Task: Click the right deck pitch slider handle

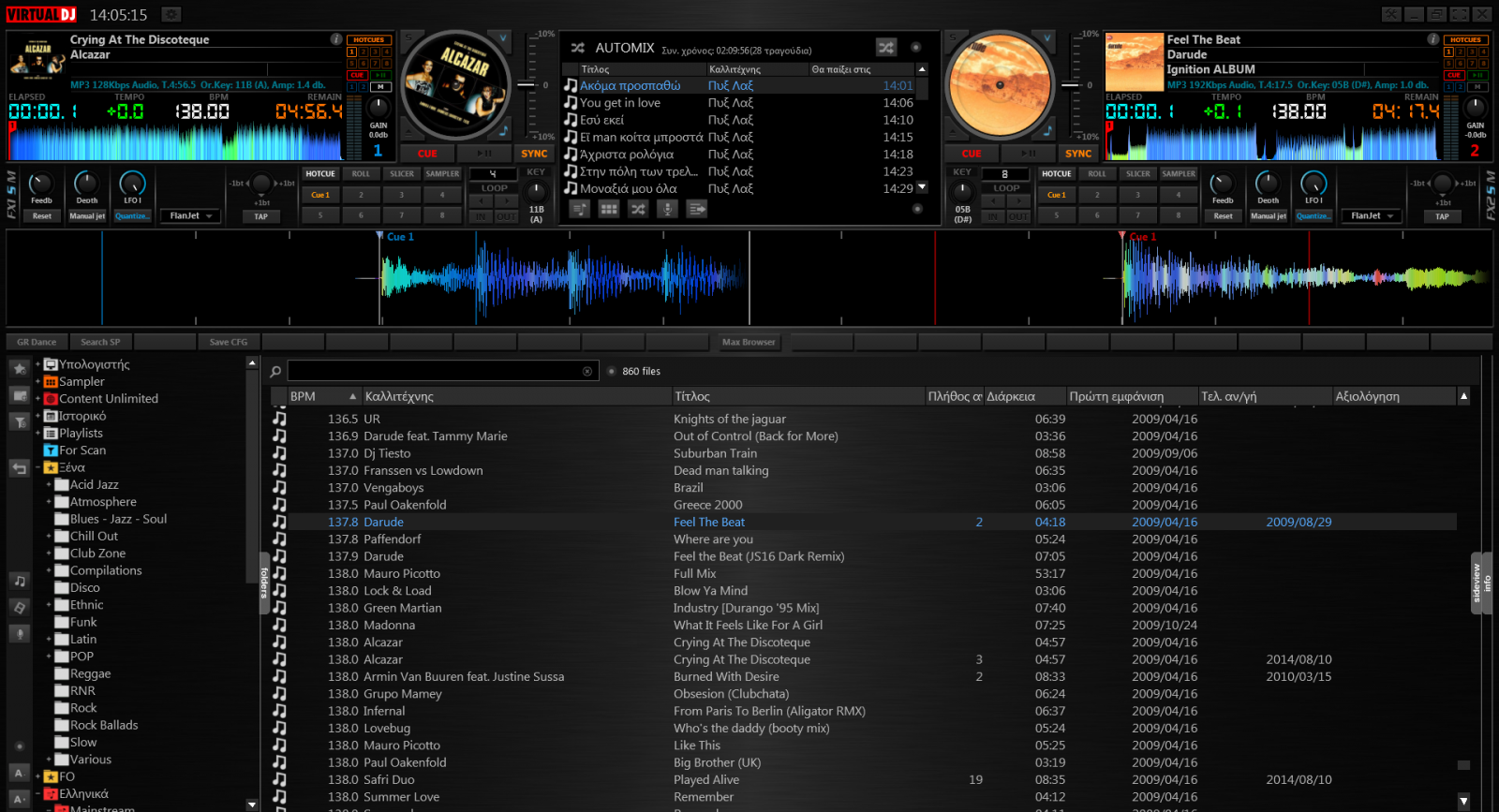Action: click(x=1072, y=84)
